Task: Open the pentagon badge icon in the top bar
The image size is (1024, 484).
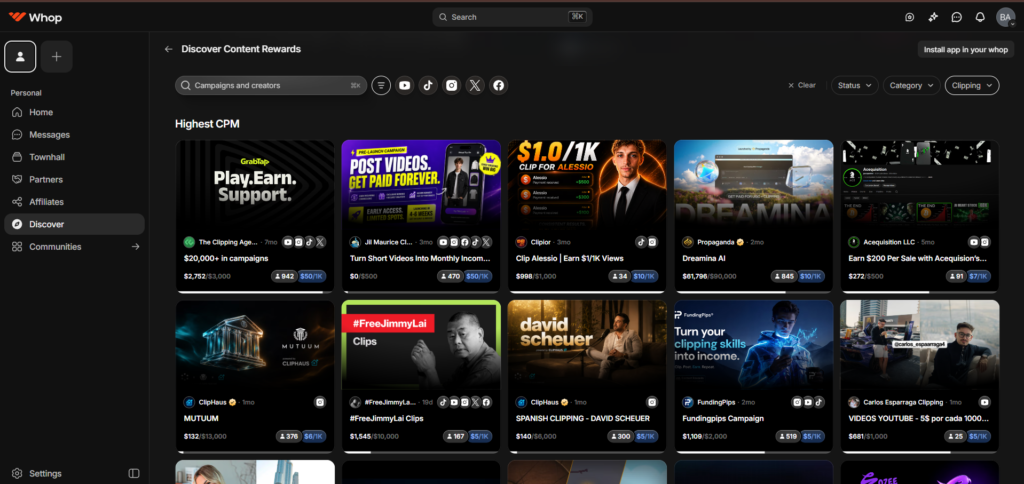Action: click(910, 17)
